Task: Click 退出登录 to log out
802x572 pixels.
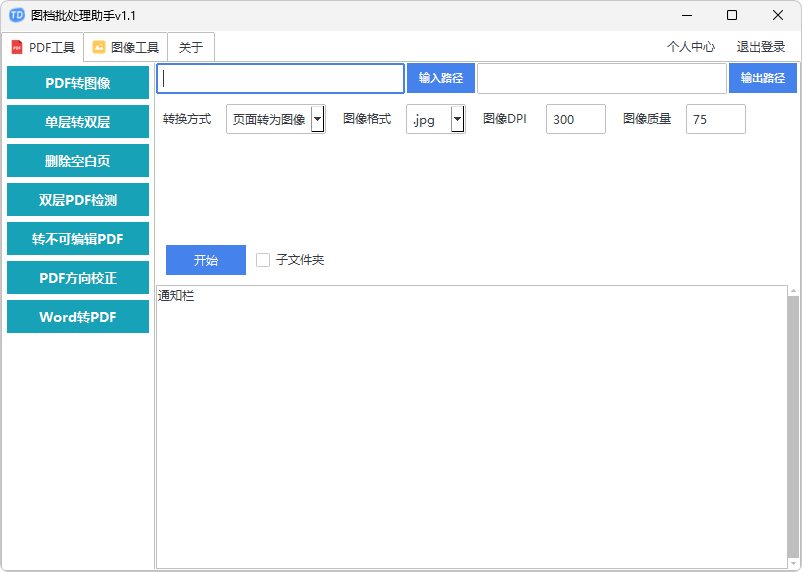Action: [761, 47]
